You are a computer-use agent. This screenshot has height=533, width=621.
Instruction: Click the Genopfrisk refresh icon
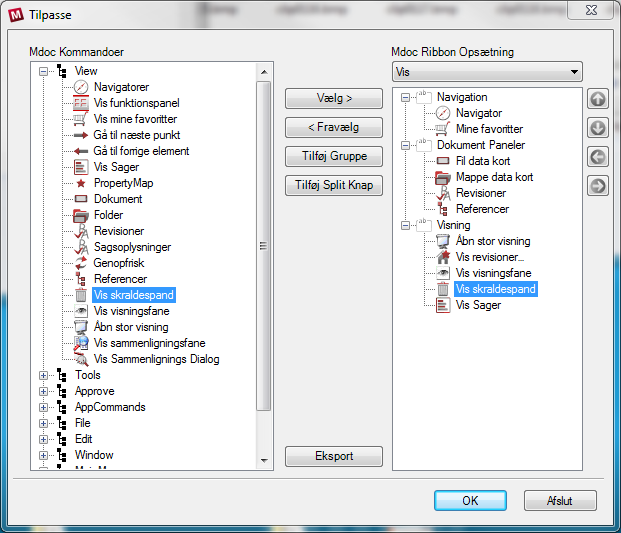(x=81, y=263)
